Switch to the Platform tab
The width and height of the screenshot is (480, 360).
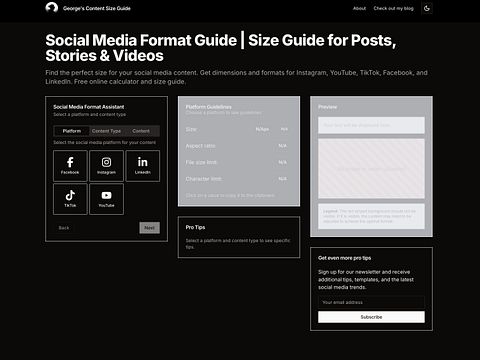pyautogui.click(x=72, y=131)
